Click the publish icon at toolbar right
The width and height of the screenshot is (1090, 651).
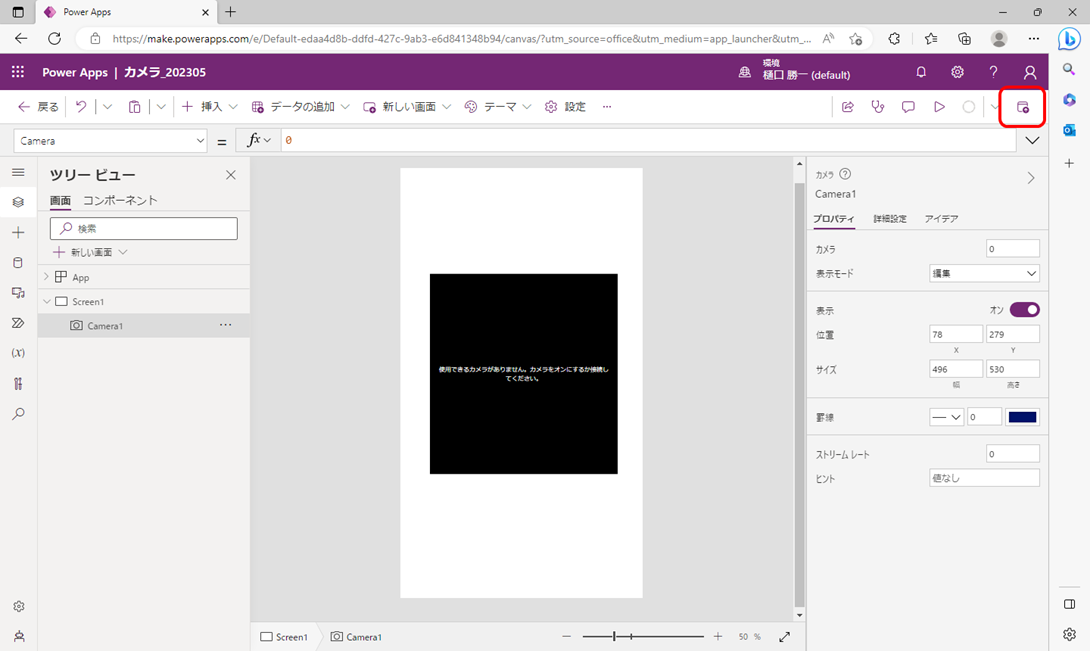click(1023, 106)
